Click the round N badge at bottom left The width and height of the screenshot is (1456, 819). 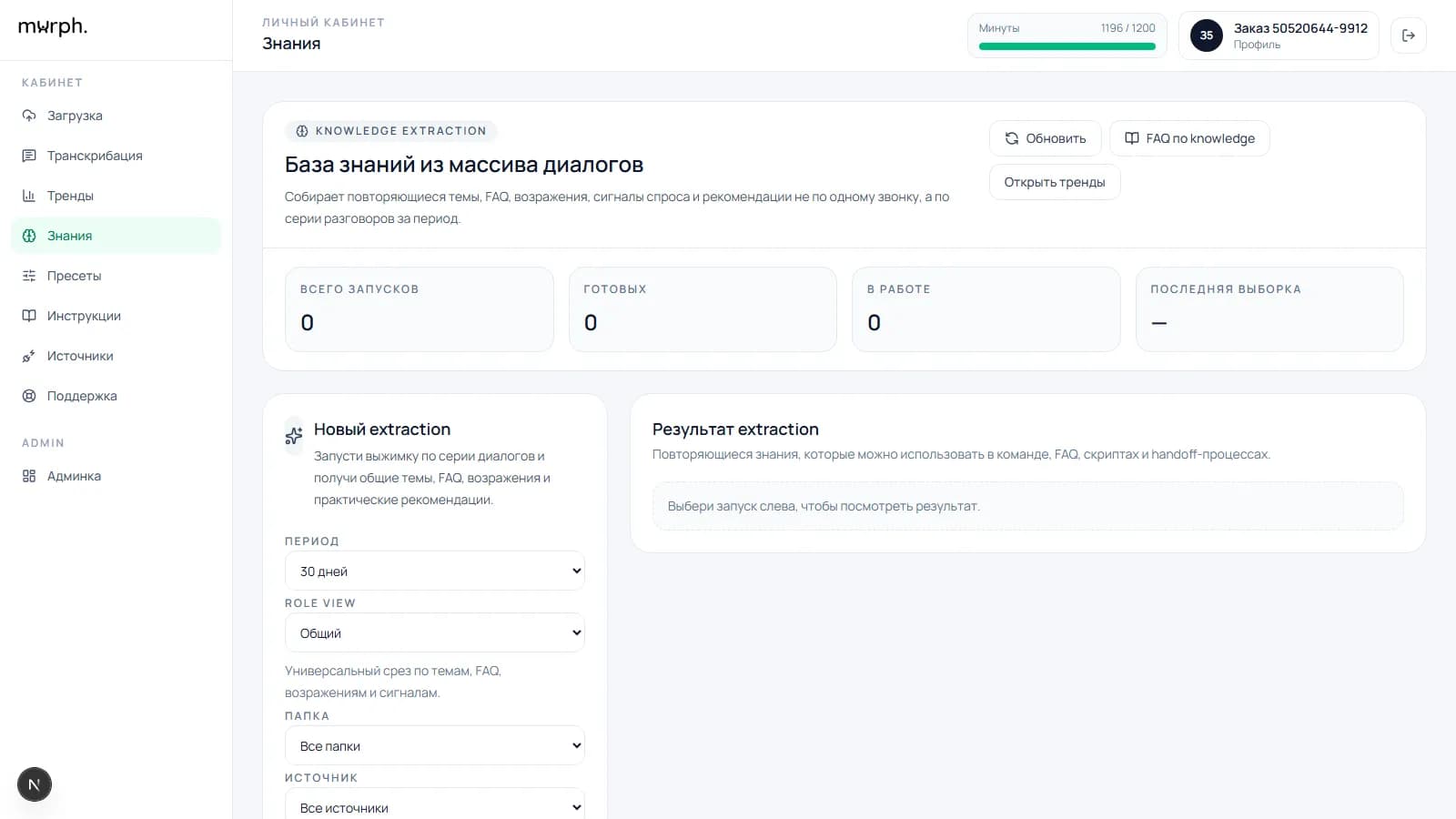[35, 784]
